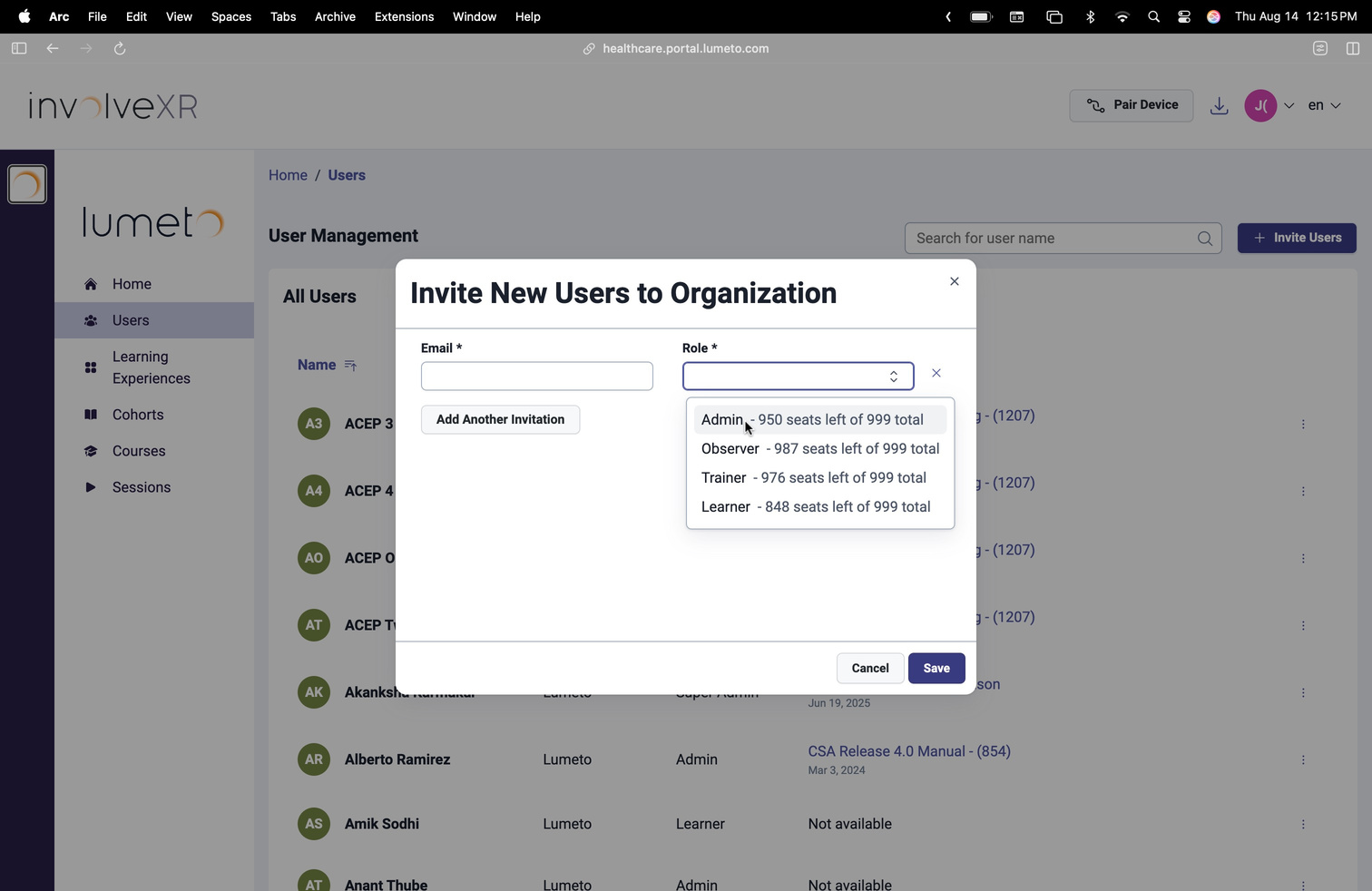Open Courses in the sidebar

tap(154, 451)
